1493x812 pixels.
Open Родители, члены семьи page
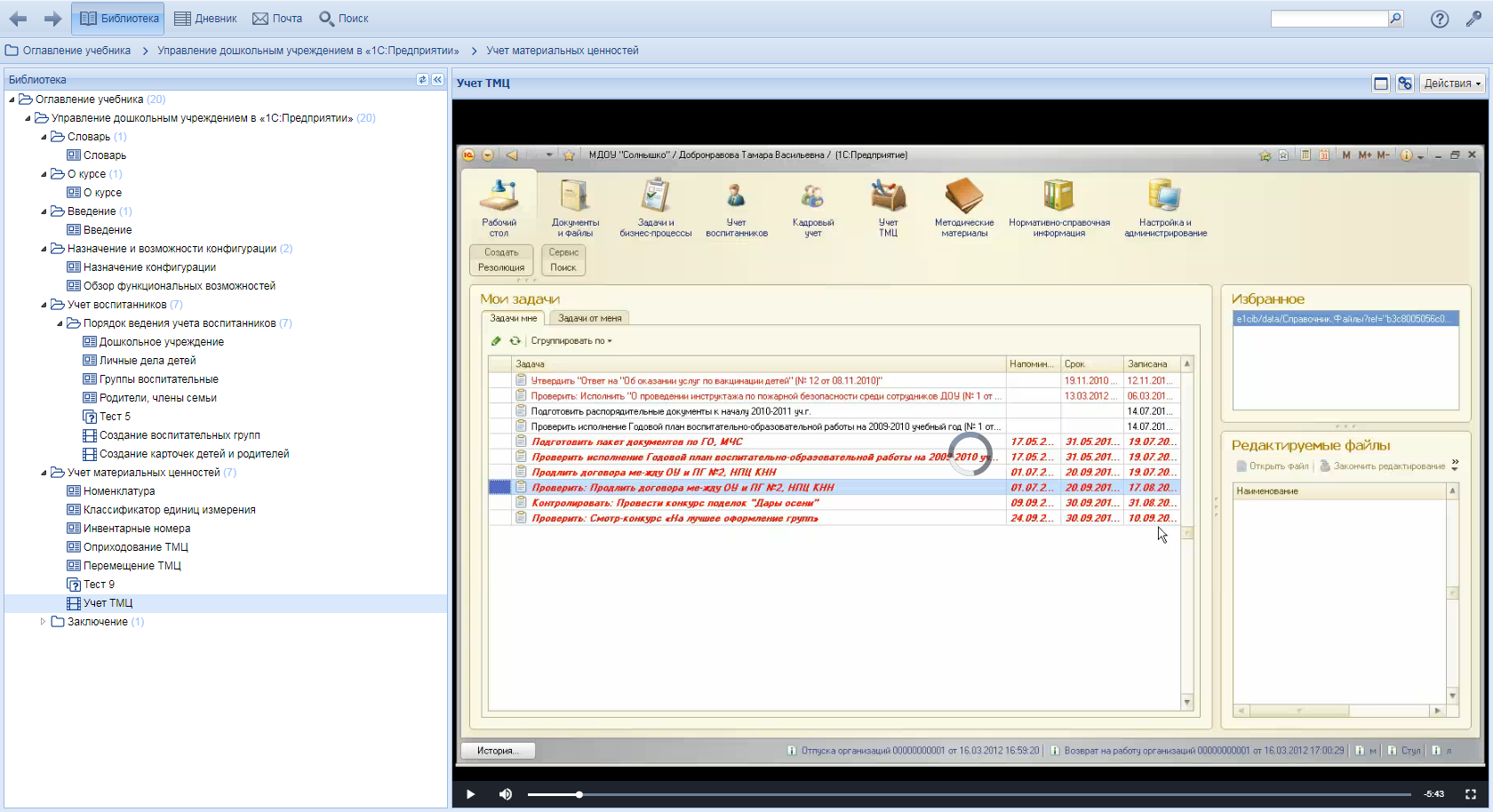click(158, 398)
